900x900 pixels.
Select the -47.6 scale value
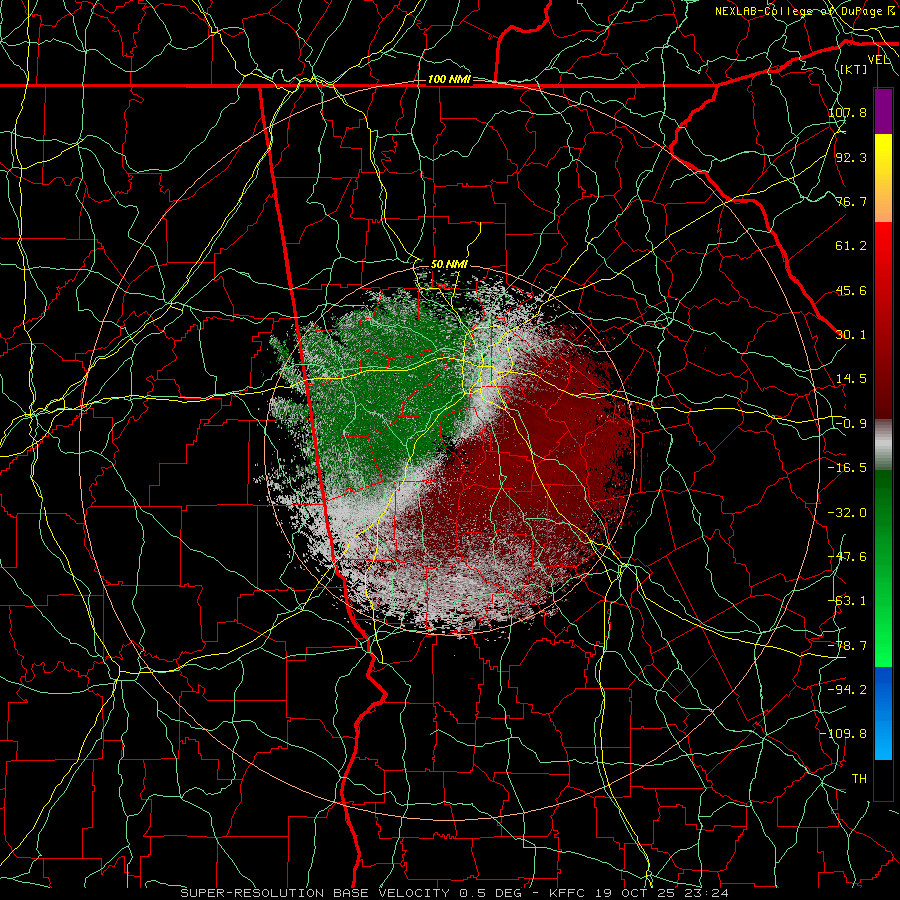(847, 557)
